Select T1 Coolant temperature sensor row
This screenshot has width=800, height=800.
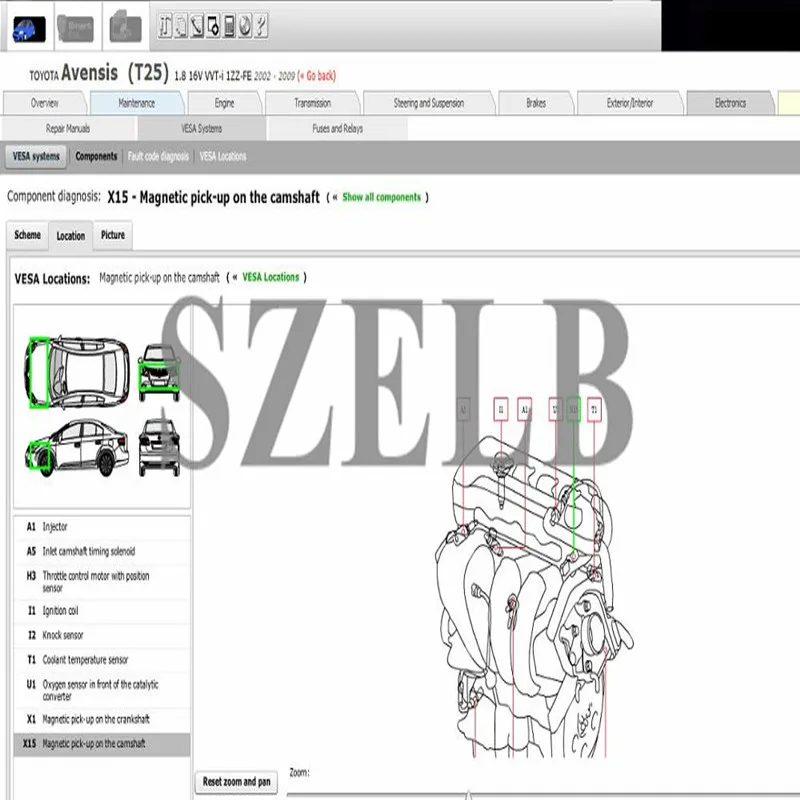102,660
